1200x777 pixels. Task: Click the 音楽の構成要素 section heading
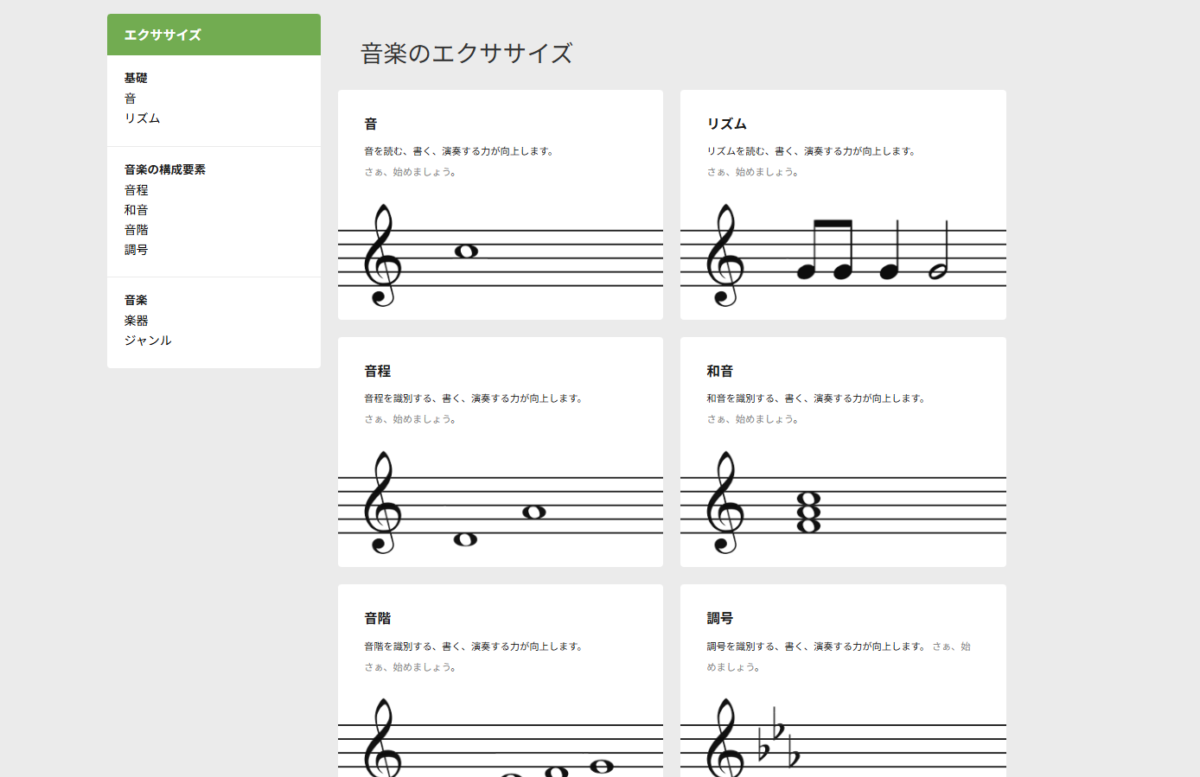pos(165,170)
